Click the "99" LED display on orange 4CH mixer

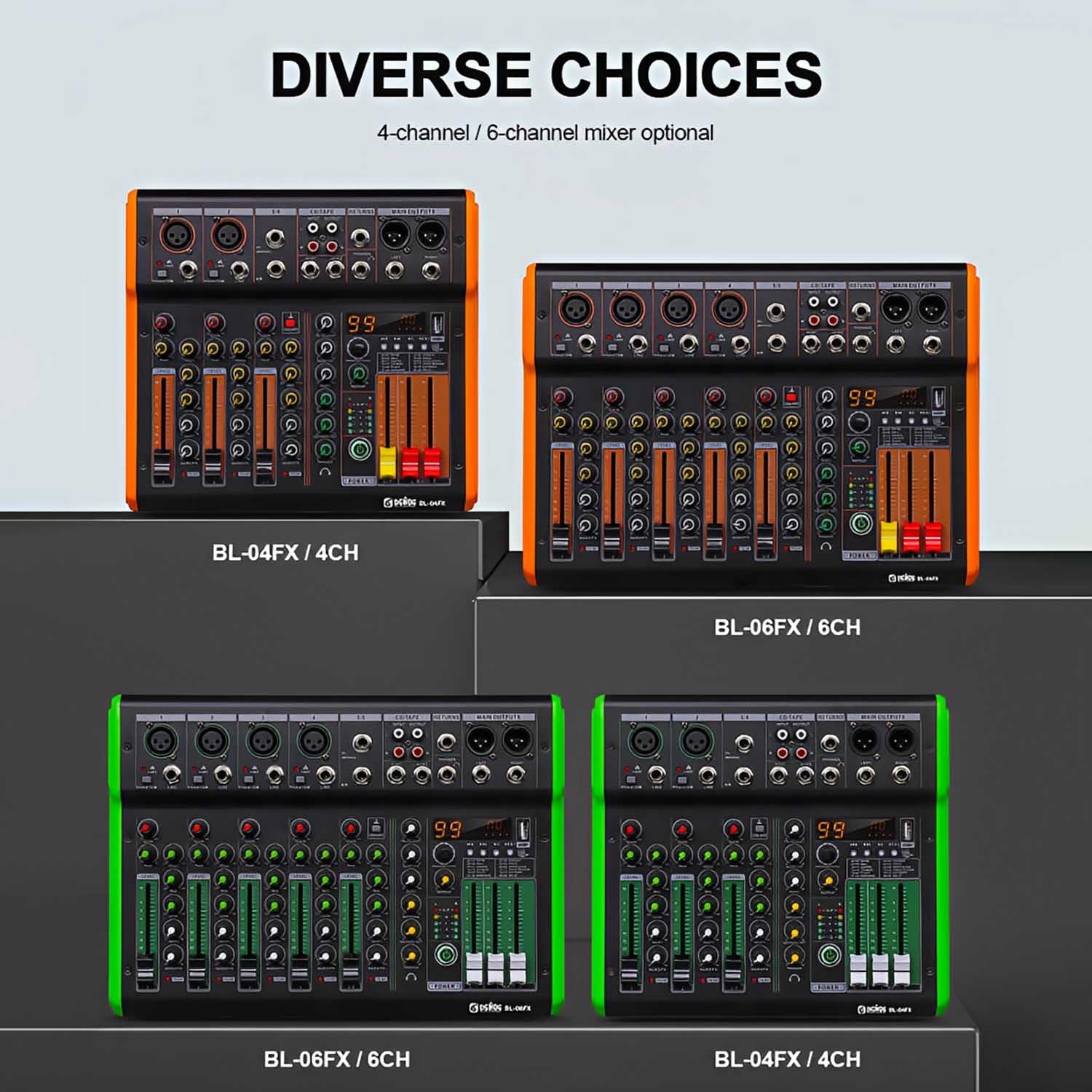[361, 323]
